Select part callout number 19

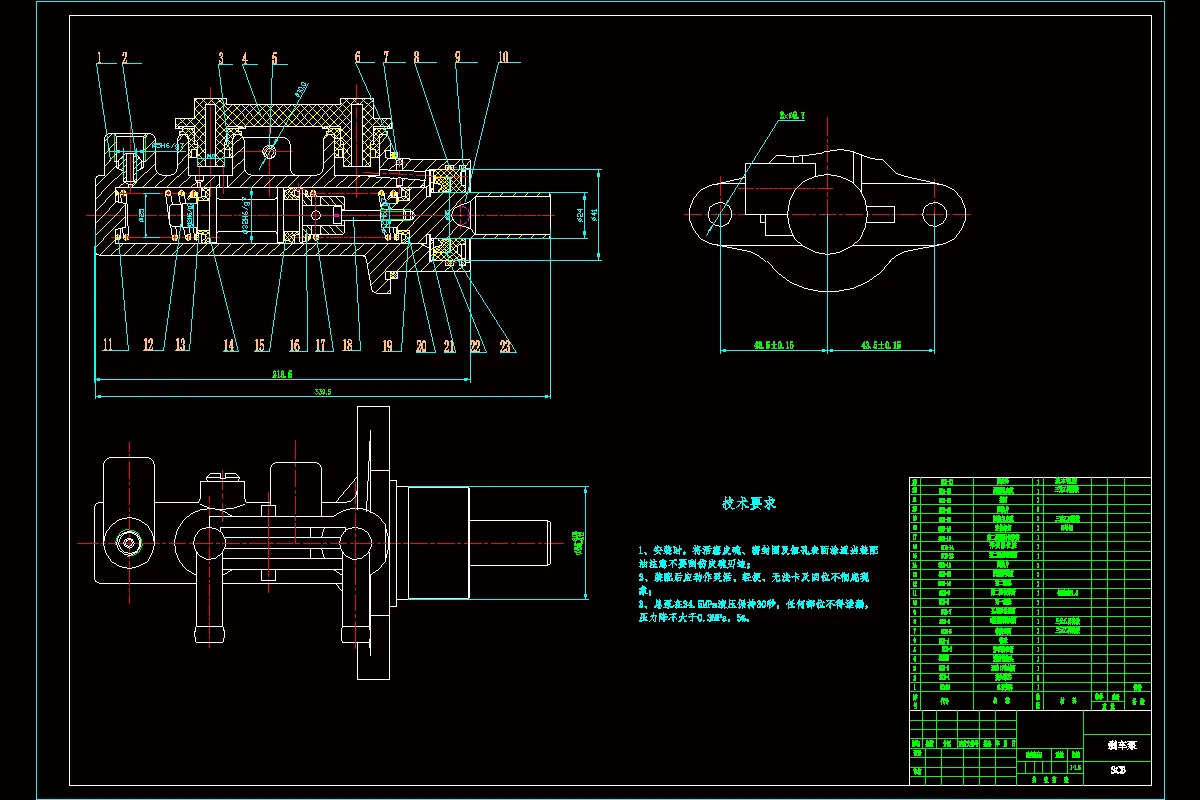[x=388, y=345]
